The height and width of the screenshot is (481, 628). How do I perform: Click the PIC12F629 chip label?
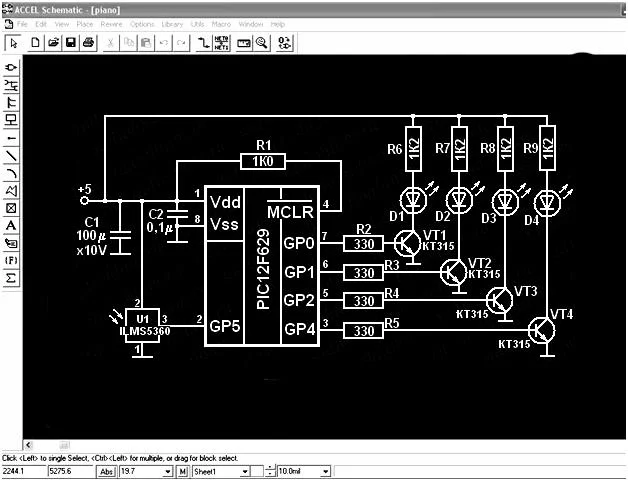tap(263, 269)
